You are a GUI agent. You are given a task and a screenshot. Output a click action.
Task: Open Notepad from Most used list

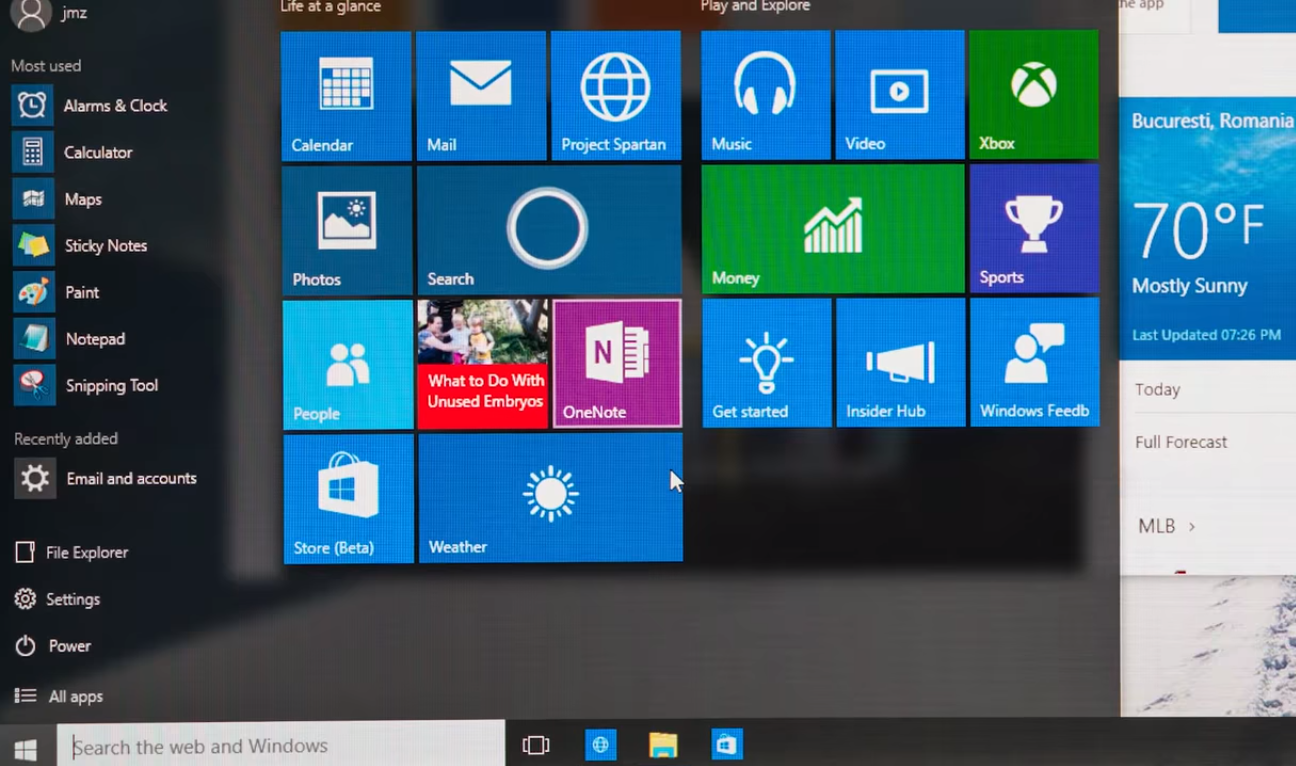69,339
